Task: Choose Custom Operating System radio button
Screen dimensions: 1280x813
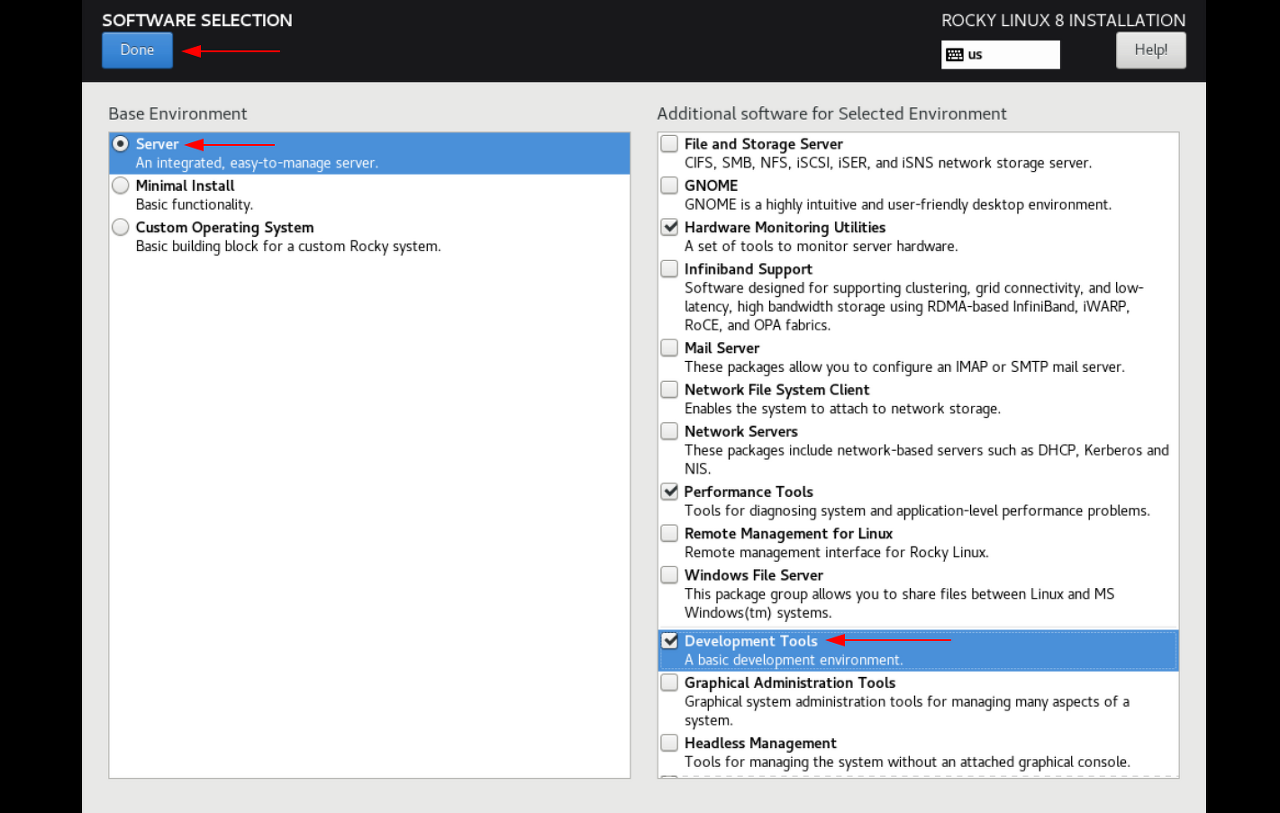Action: (120, 228)
